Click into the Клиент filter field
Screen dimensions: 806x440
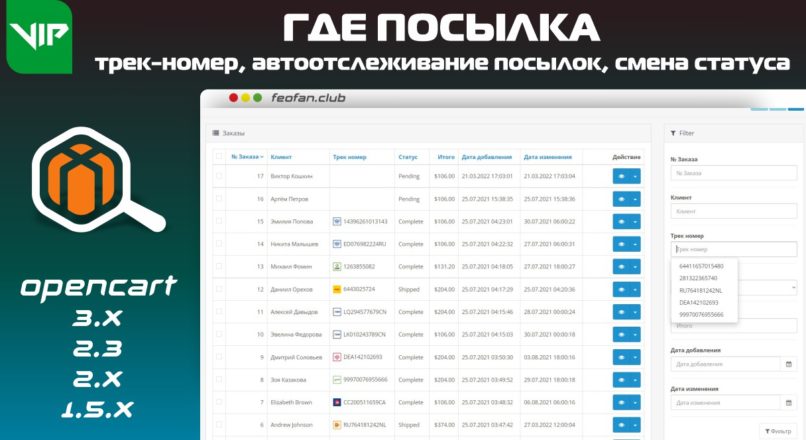[x=734, y=211]
